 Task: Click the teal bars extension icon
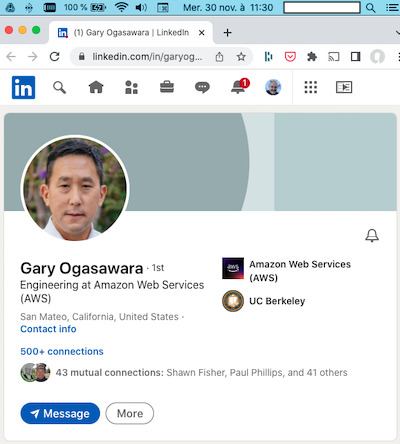pos(268,57)
